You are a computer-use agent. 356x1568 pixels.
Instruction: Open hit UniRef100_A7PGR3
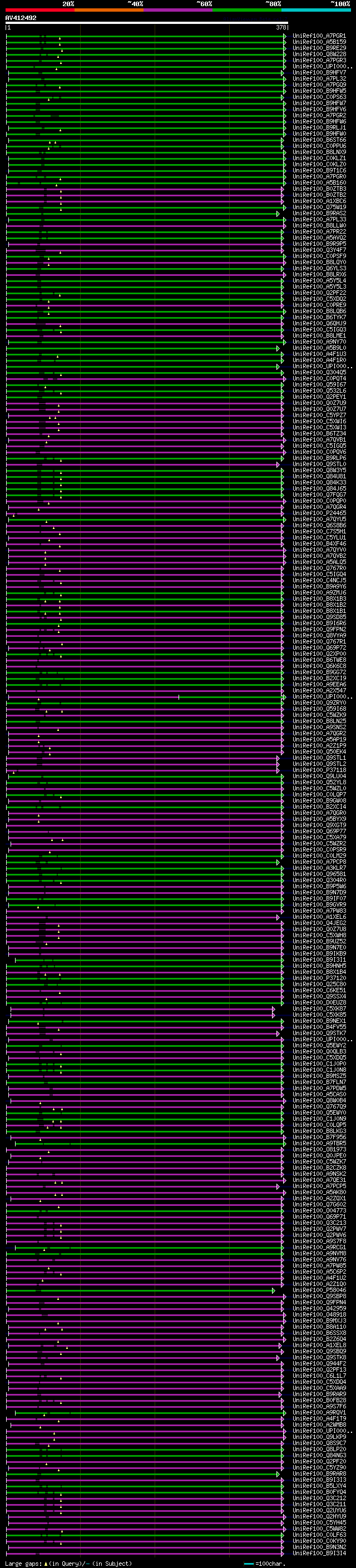coord(319,60)
